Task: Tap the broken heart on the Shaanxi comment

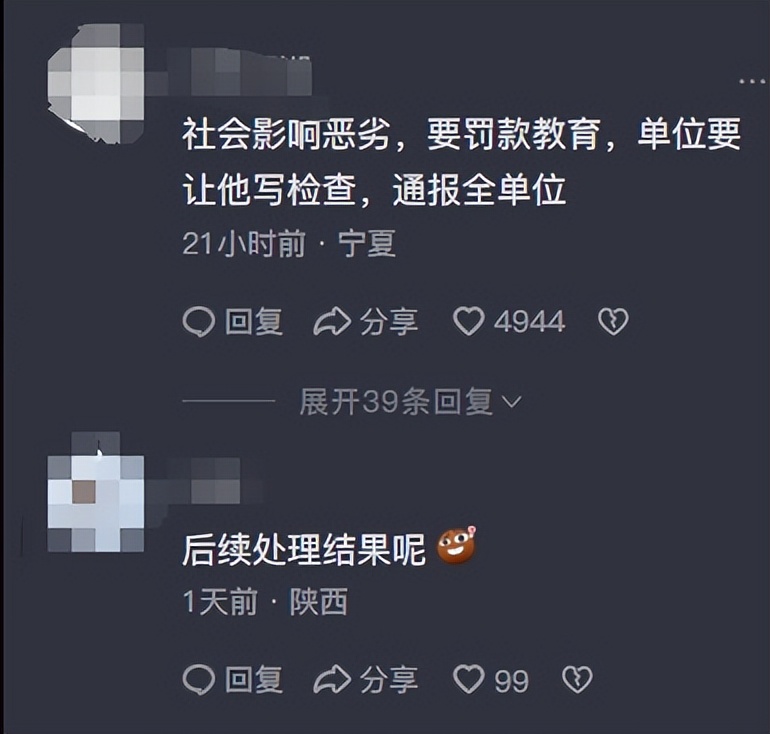Action: 577,680
